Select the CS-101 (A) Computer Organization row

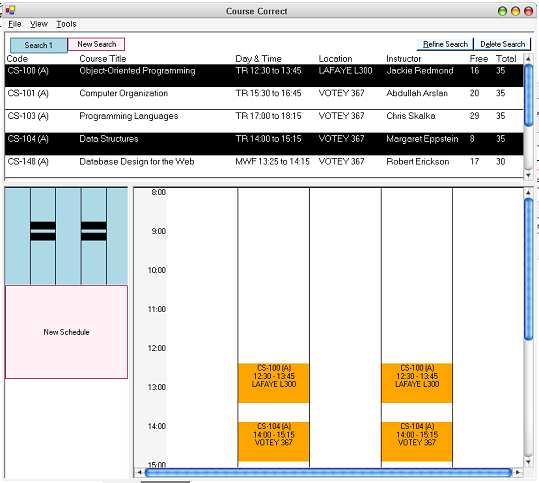264,98
